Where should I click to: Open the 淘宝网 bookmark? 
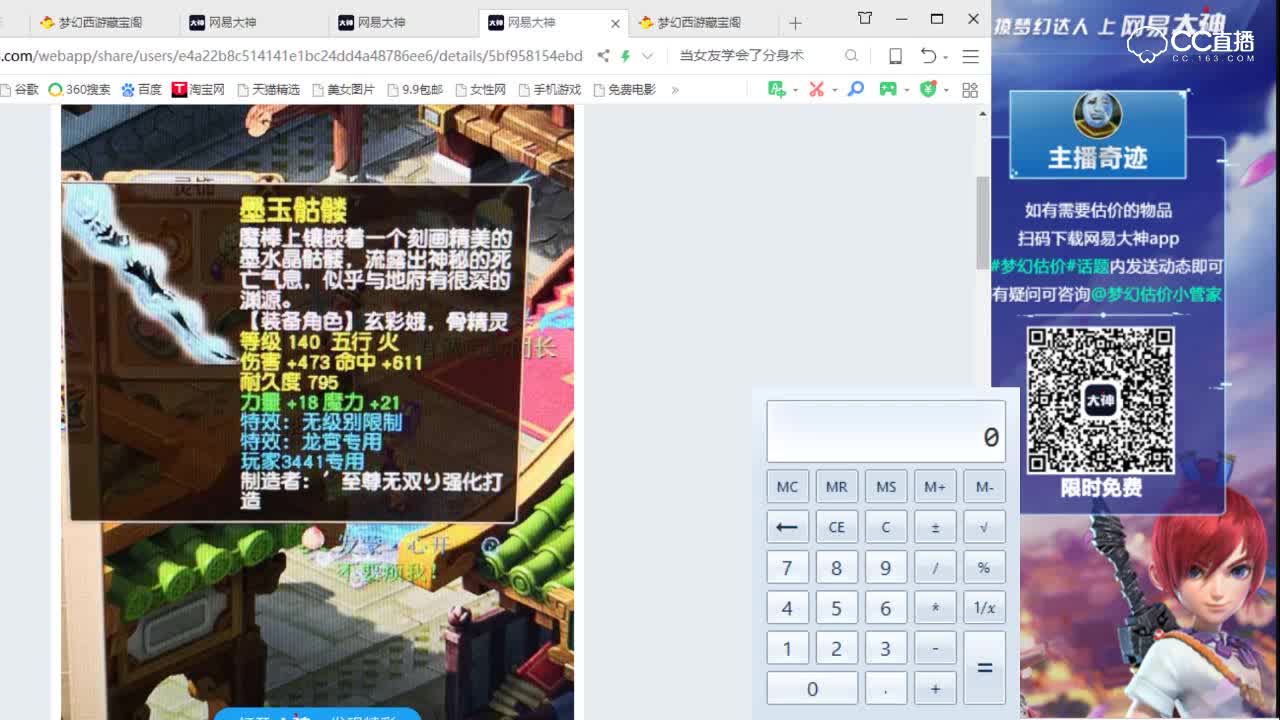tap(198, 90)
